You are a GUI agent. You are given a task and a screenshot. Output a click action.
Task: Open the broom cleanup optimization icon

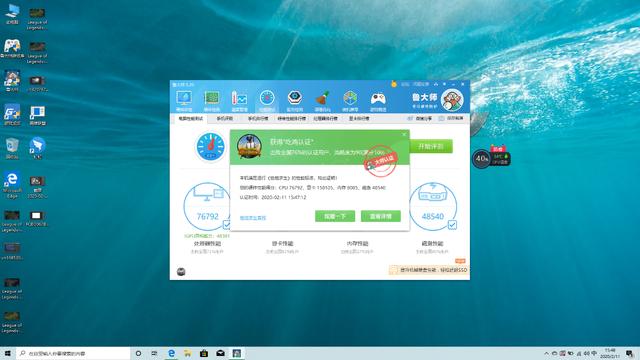322,100
